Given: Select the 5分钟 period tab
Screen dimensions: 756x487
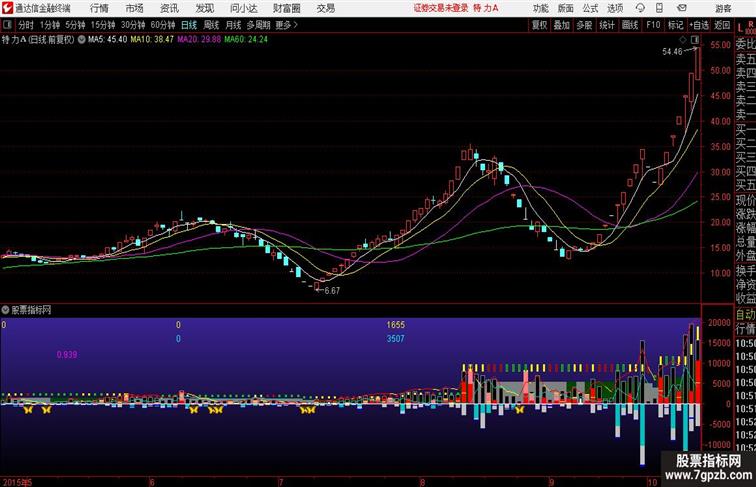Looking at the screenshot, I should (75, 25).
